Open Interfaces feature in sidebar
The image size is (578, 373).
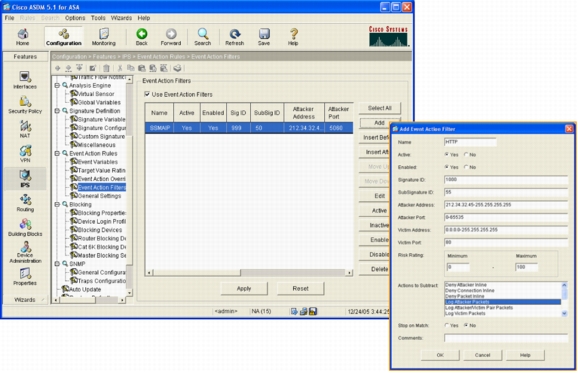pos(25,80)
